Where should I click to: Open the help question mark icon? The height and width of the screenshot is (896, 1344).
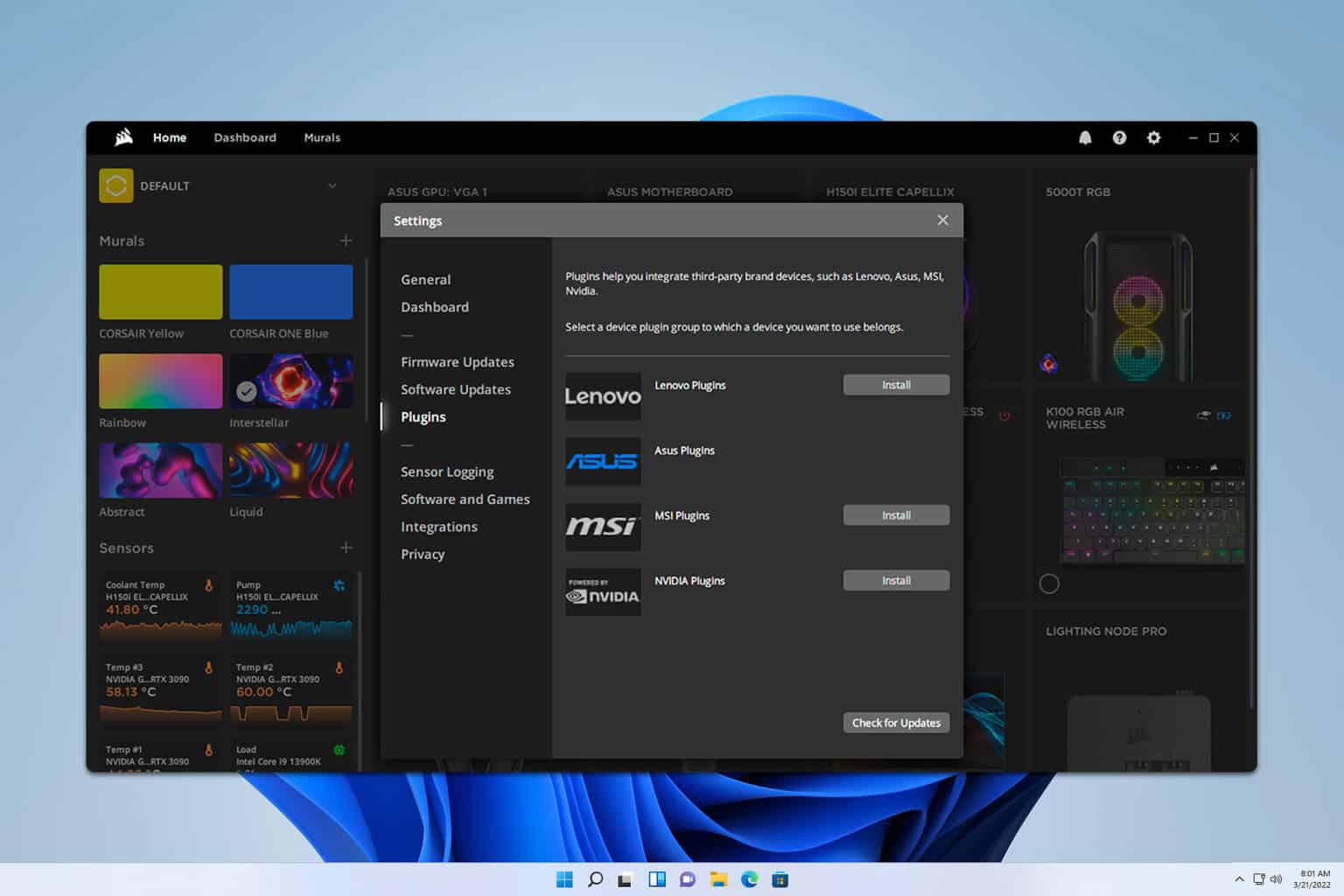[x=1119, y=137]
